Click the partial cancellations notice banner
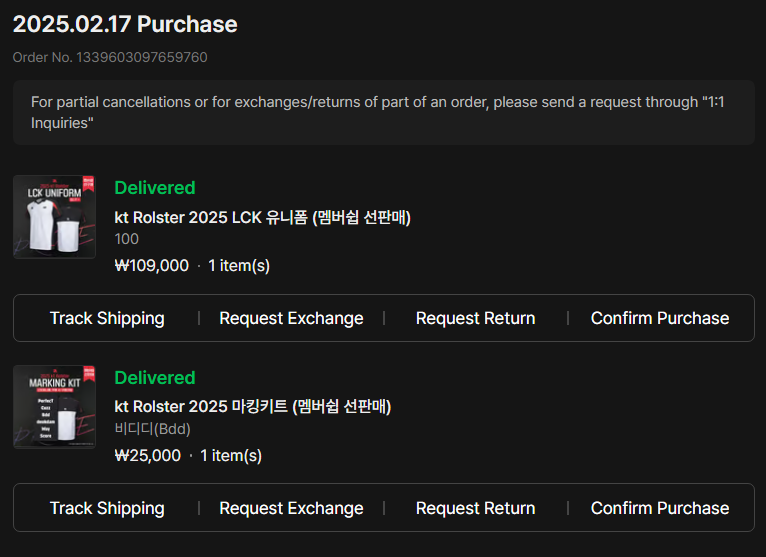 coord(383,112)
